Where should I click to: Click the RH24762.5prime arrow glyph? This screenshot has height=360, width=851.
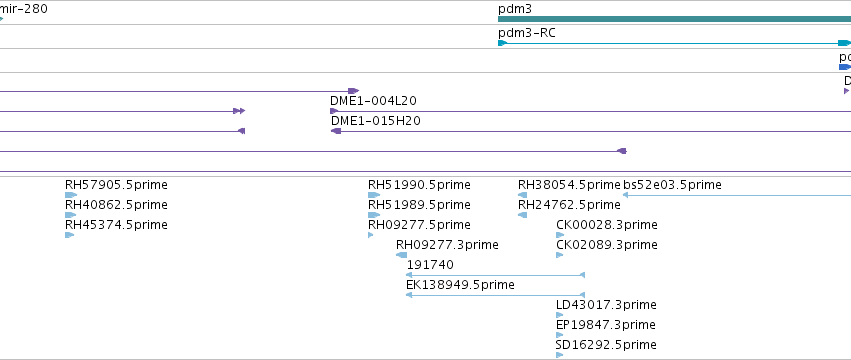[523, 215]
